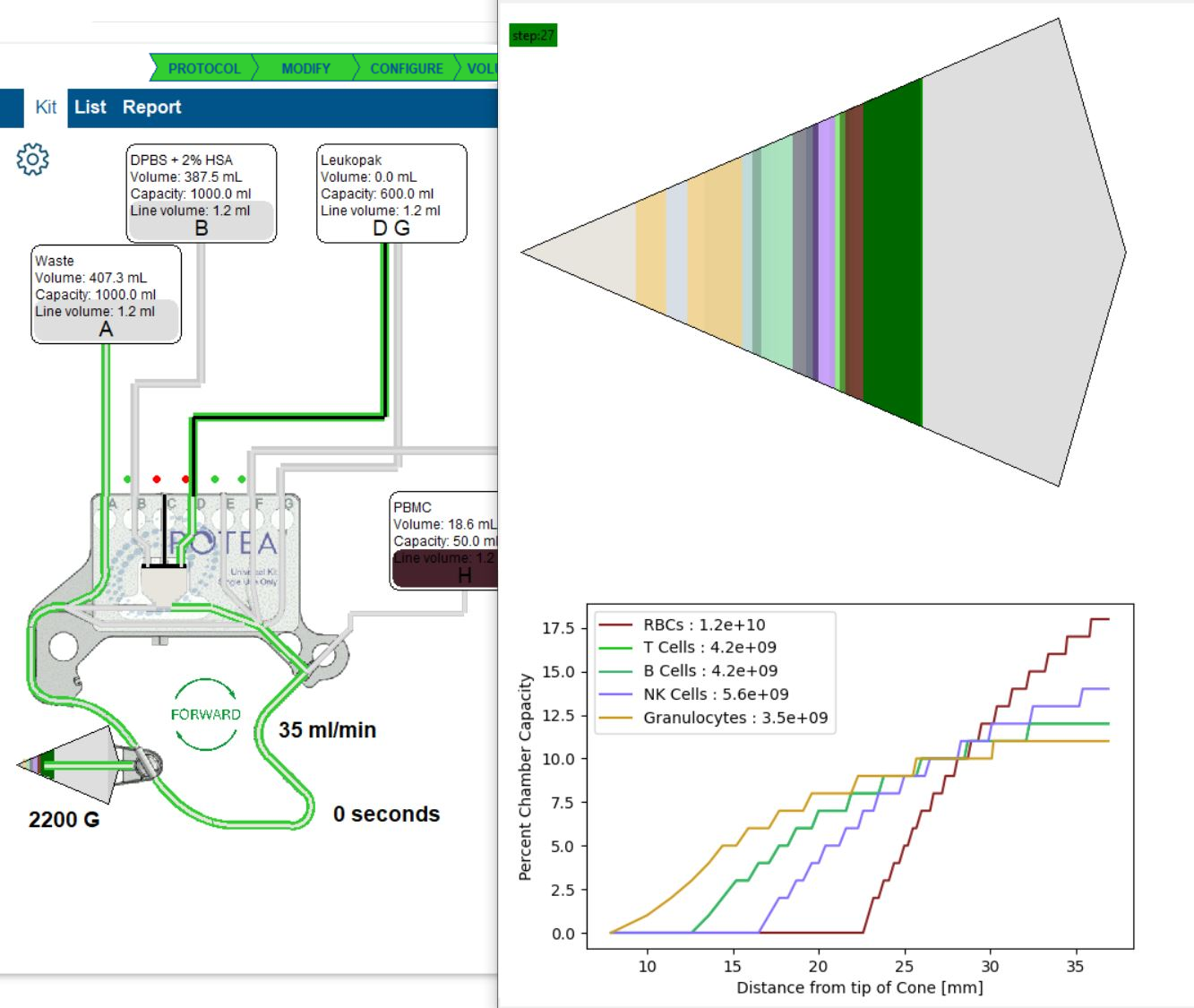Go to the MODIFY step
Viewport: 1194px width, 1008px height.
[305, 68]
